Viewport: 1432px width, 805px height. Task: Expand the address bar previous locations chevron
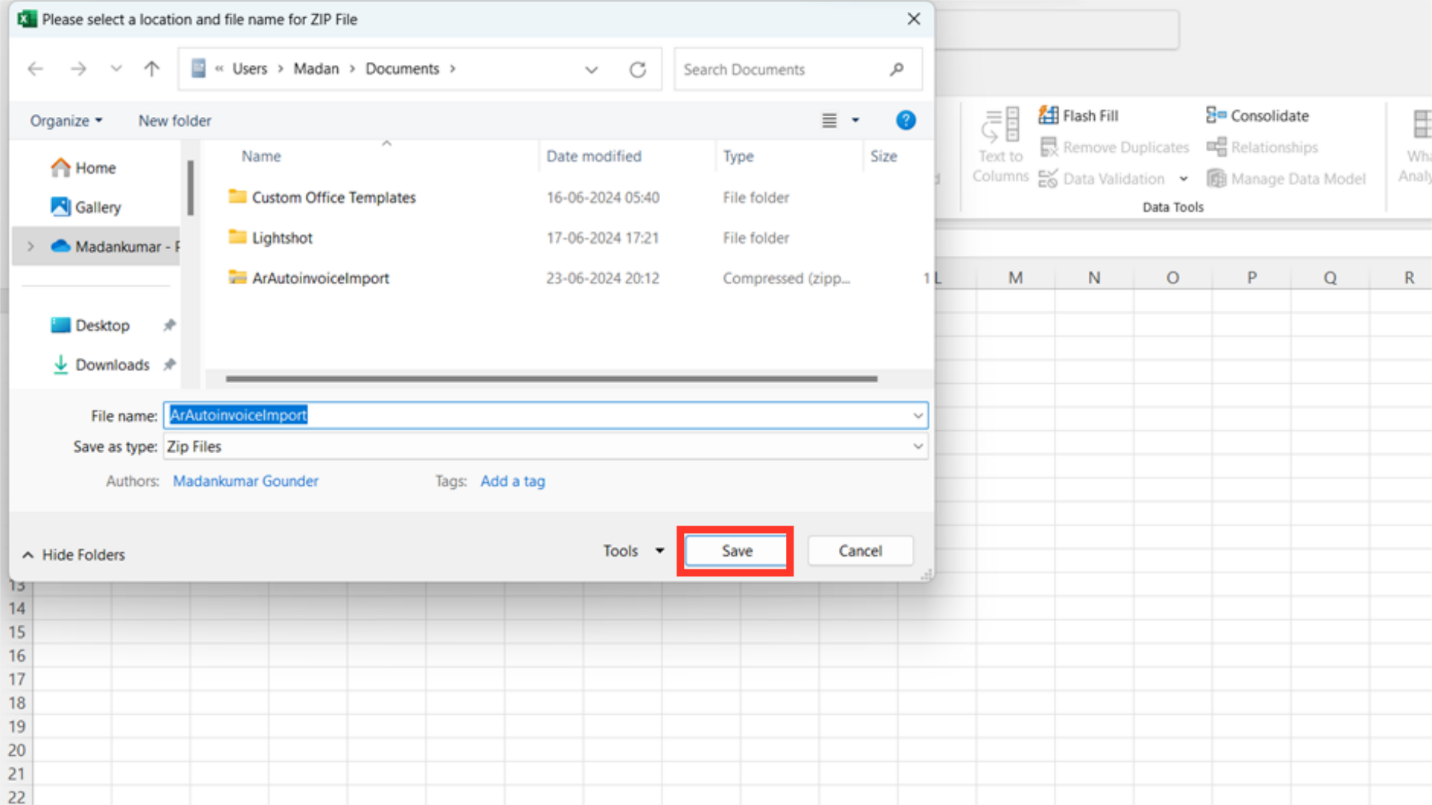(x=591, y=70)
